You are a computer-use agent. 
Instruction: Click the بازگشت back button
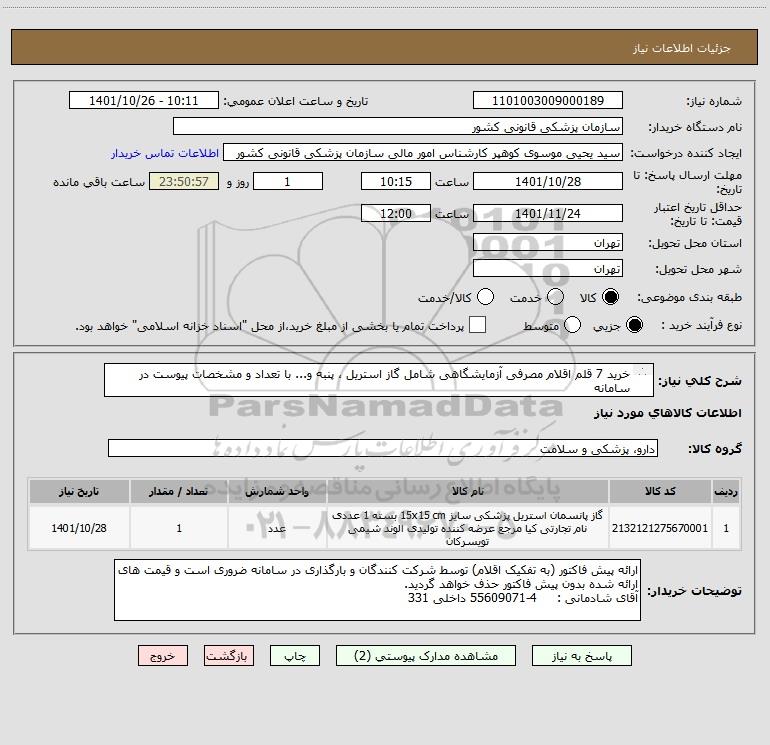229,656
